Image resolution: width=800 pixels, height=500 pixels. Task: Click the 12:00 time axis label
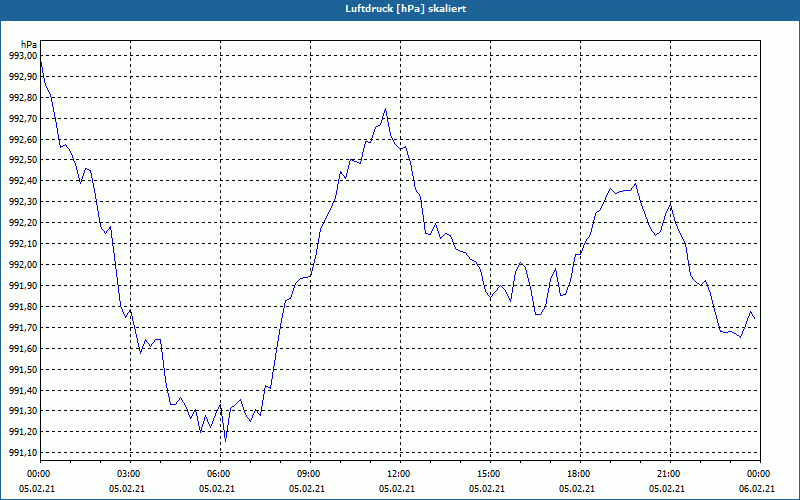pyautogui.click(x=400, y=474)
